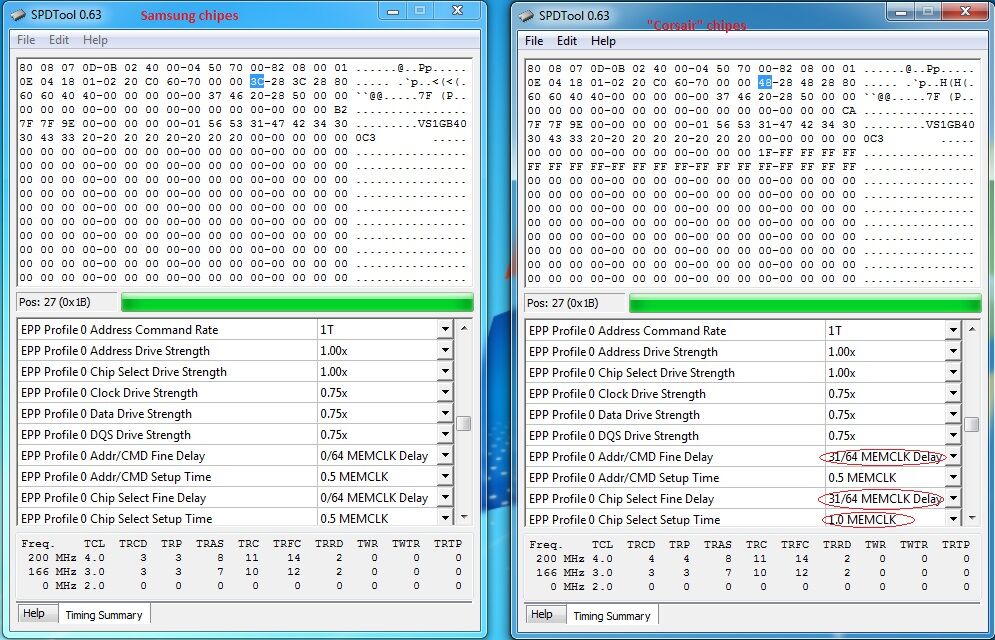The width and height of the screenshot is (995, 640).
Task: Close the right SPDTool window
Action: [x=965, y=11]
